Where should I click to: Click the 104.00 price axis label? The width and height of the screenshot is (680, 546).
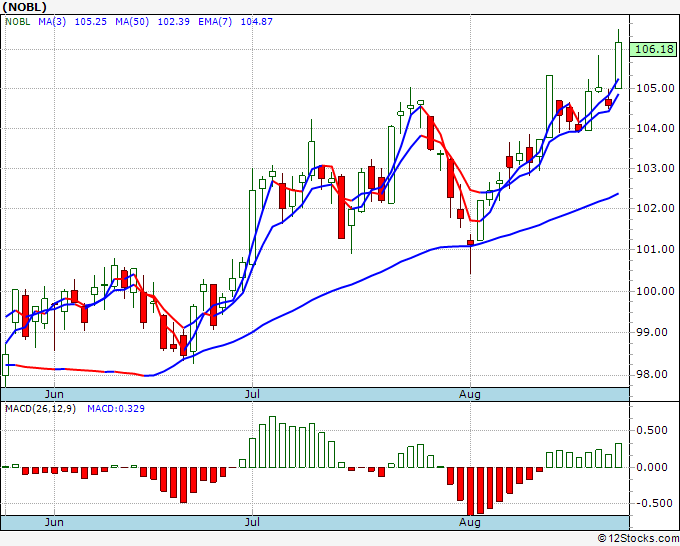point(655,128)
